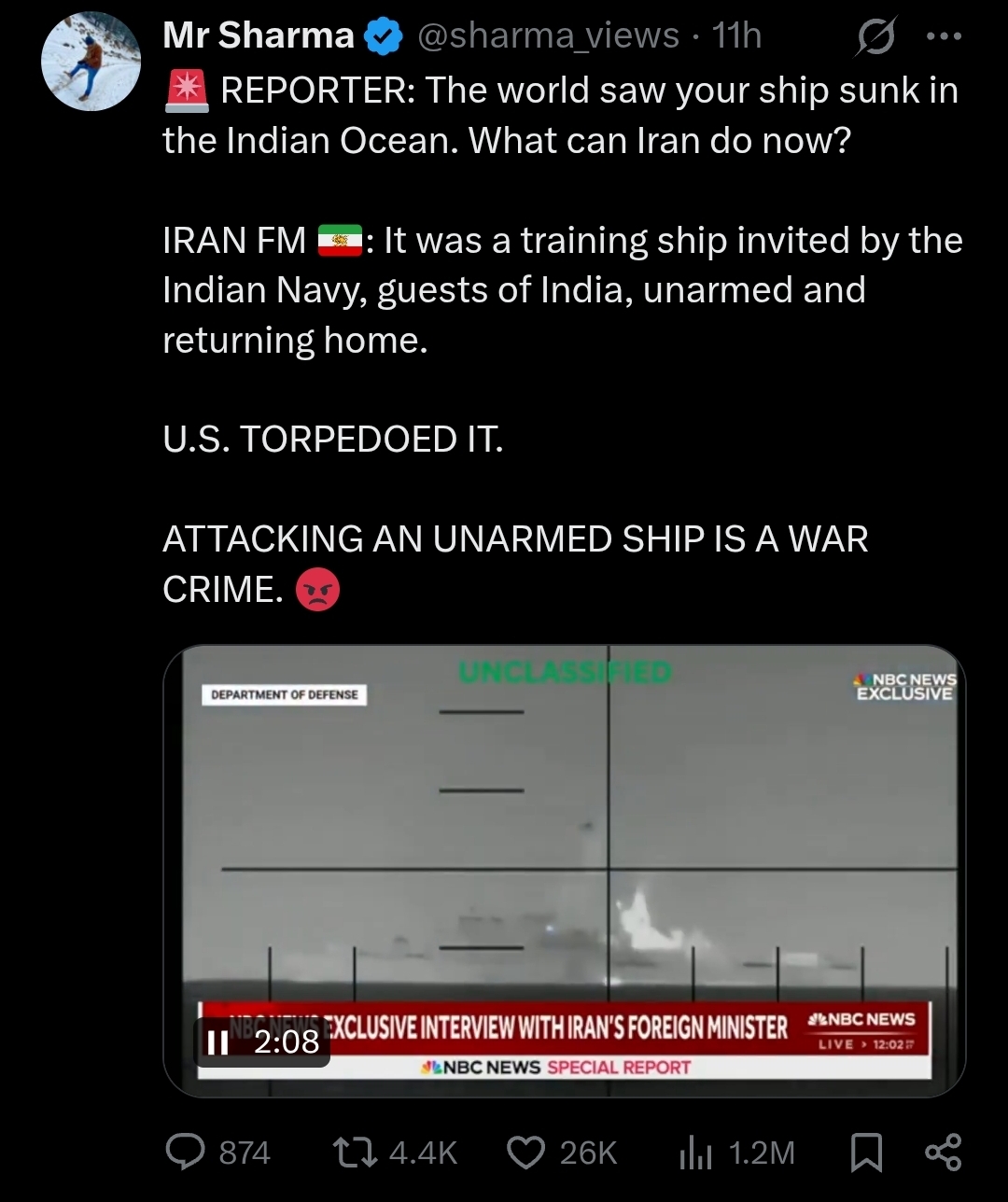Click the 2:08 video time indicator
Screen dimensions: 1008x1202
287,1041
